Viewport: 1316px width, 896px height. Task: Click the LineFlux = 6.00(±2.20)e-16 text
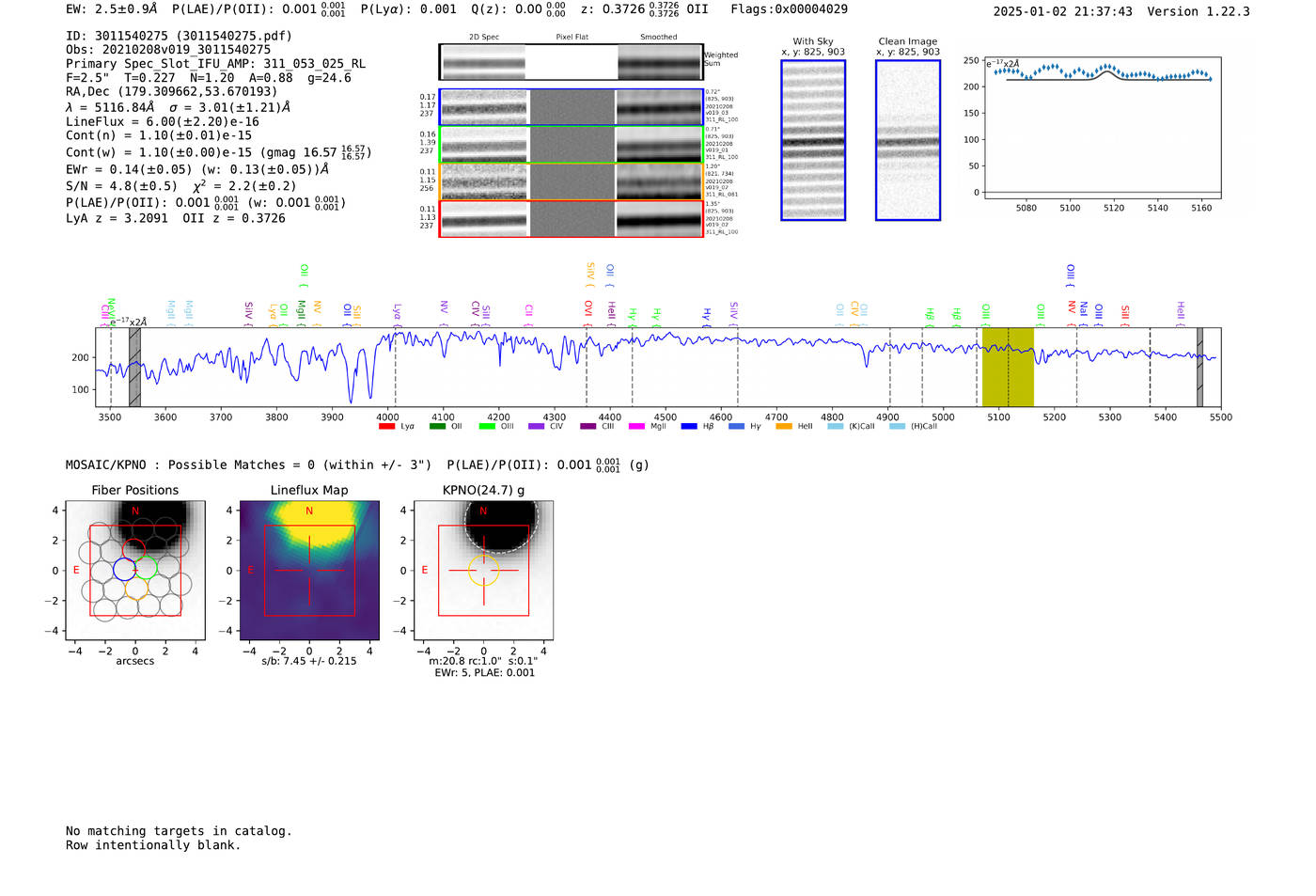coord(163,121)
